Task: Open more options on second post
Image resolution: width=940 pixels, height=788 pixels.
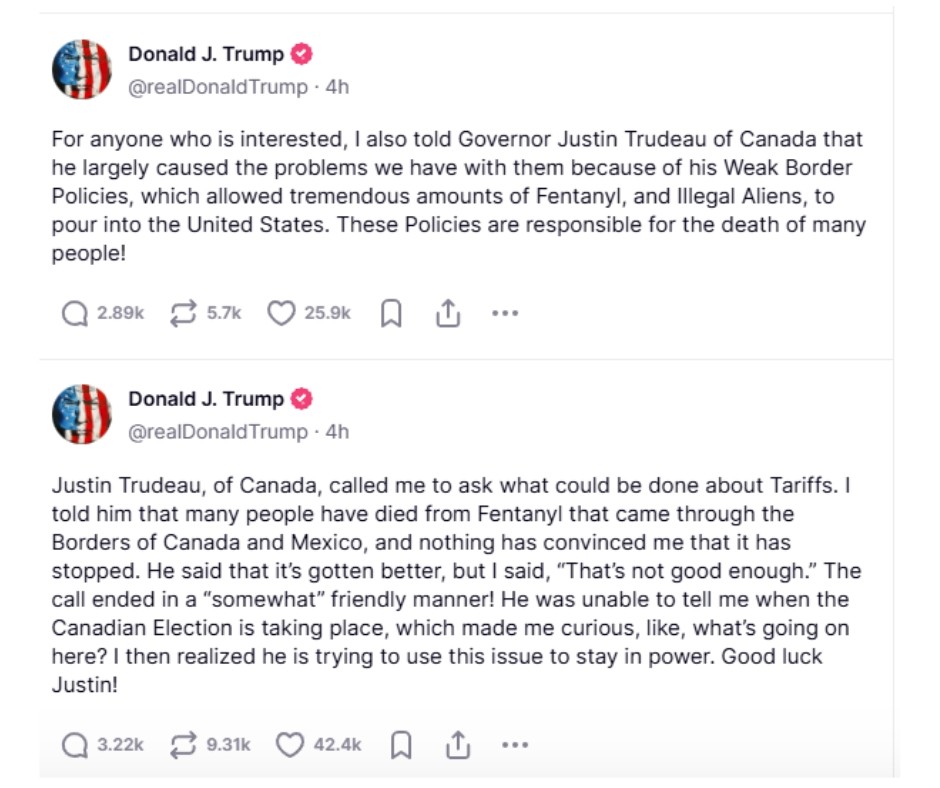Action: tap(514, 745)
